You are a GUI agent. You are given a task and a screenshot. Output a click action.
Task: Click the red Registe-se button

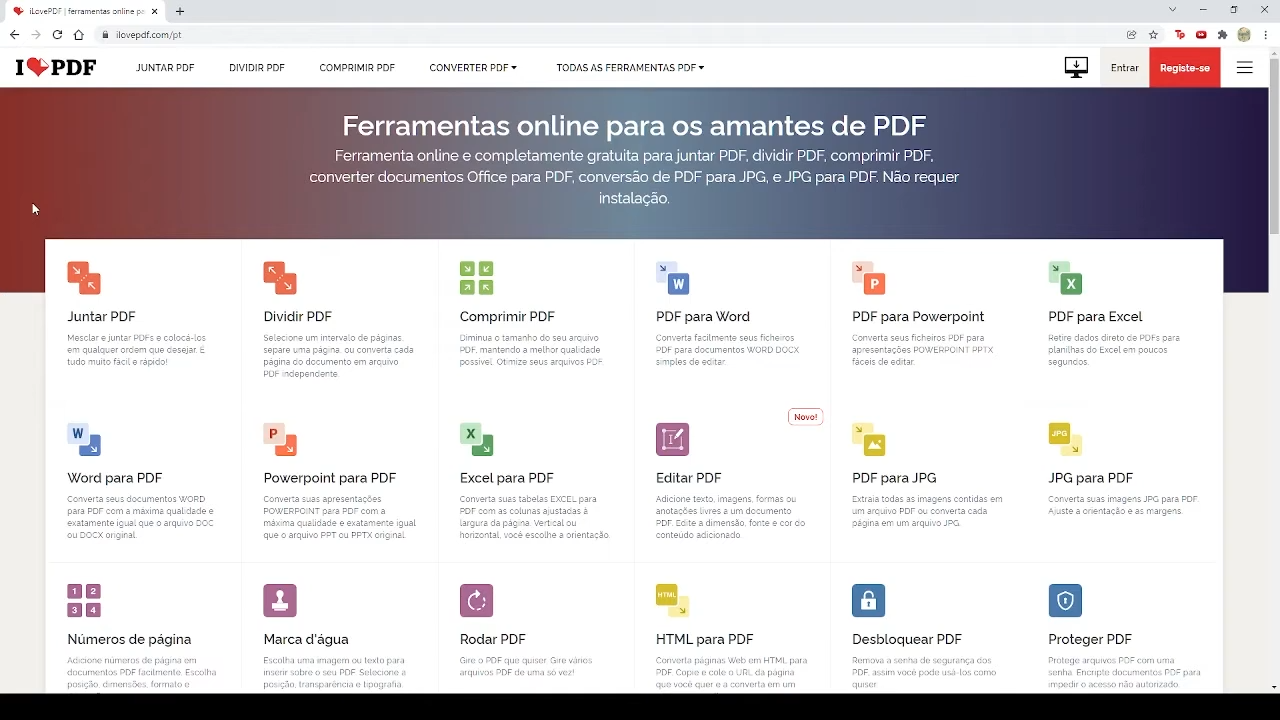tap(1184, 68)
